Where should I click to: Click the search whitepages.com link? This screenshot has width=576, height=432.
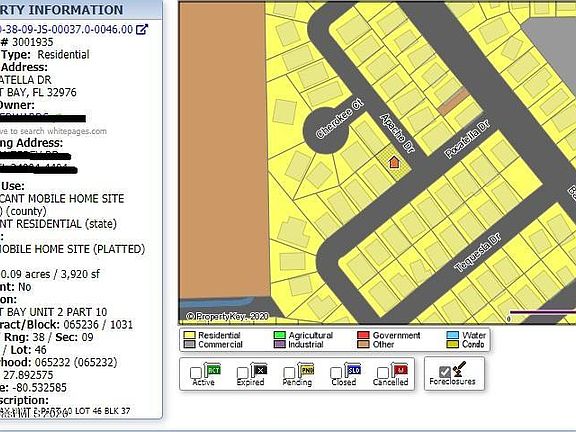coord(53,131)
